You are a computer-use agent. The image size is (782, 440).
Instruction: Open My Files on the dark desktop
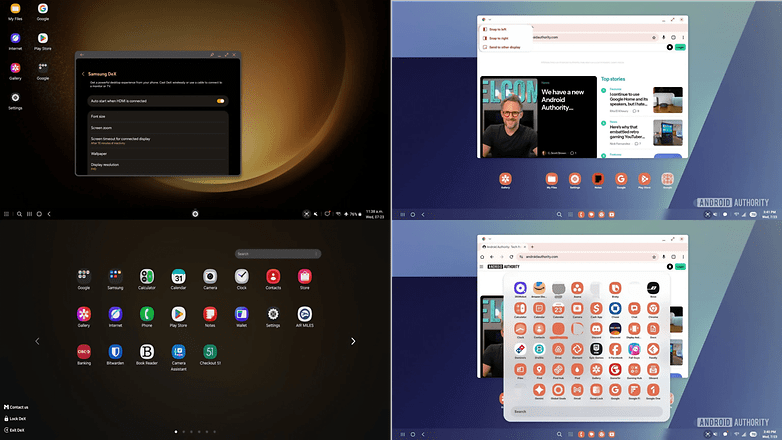pyautogui.click(x=15, y=11)
